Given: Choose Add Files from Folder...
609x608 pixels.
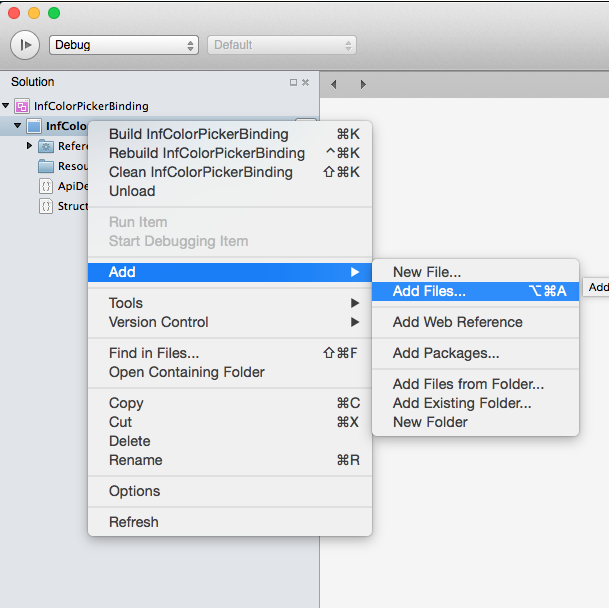Looking at the screenshot, I should click(475, 384).
